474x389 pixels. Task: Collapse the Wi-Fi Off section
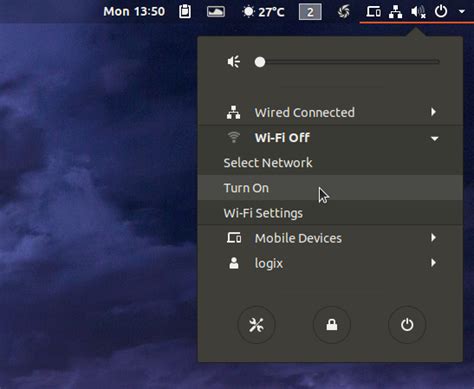[x=330, y=138]
